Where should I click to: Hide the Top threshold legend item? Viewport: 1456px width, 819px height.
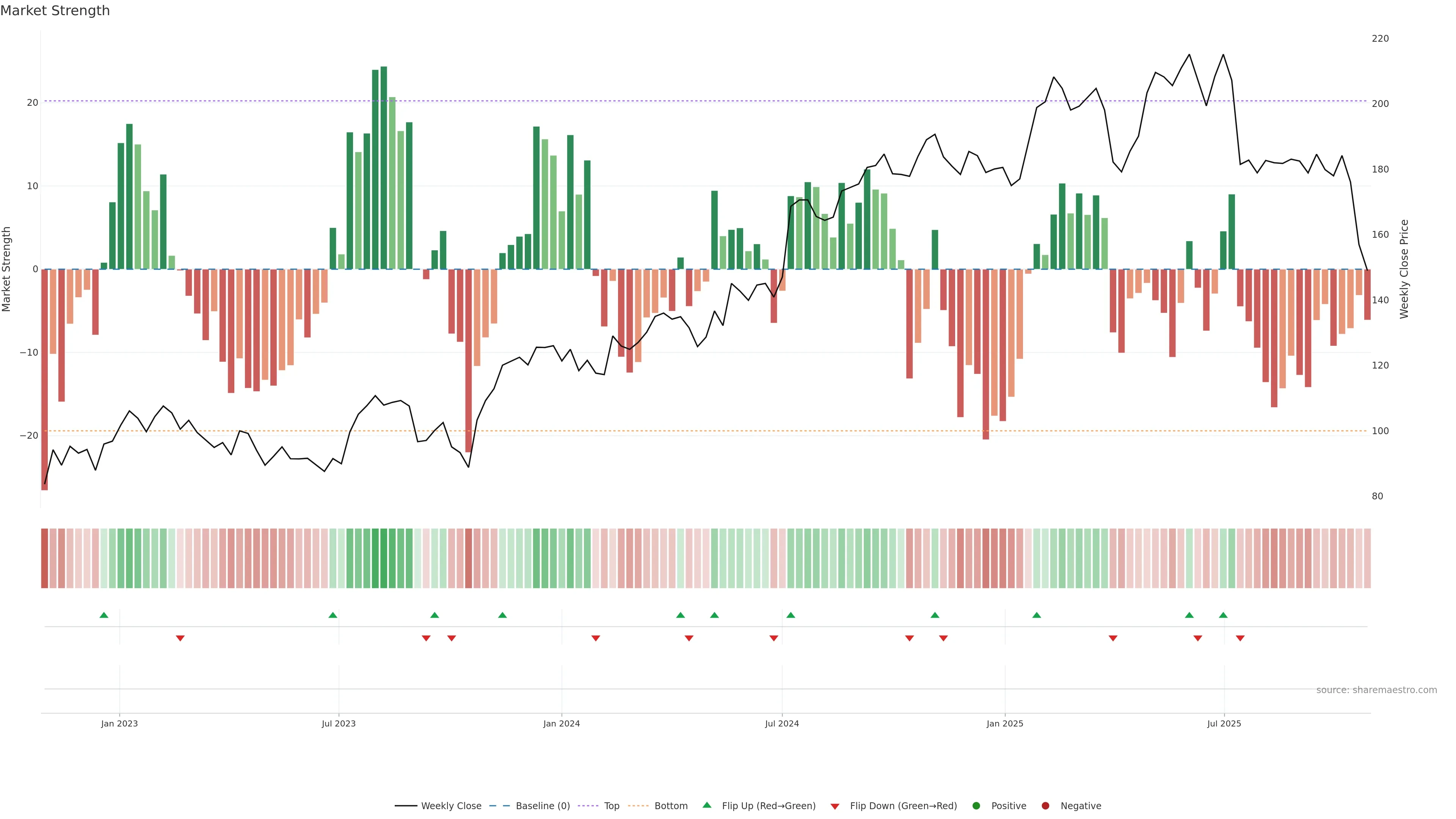point(611,806)
